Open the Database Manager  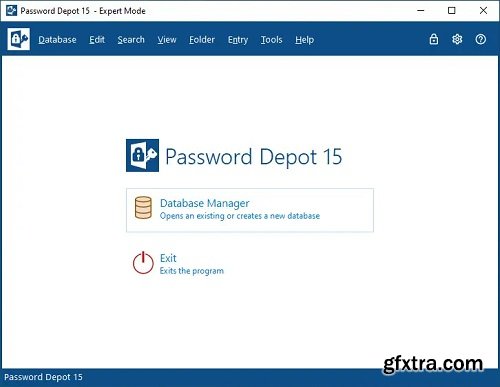click(250, 210)
